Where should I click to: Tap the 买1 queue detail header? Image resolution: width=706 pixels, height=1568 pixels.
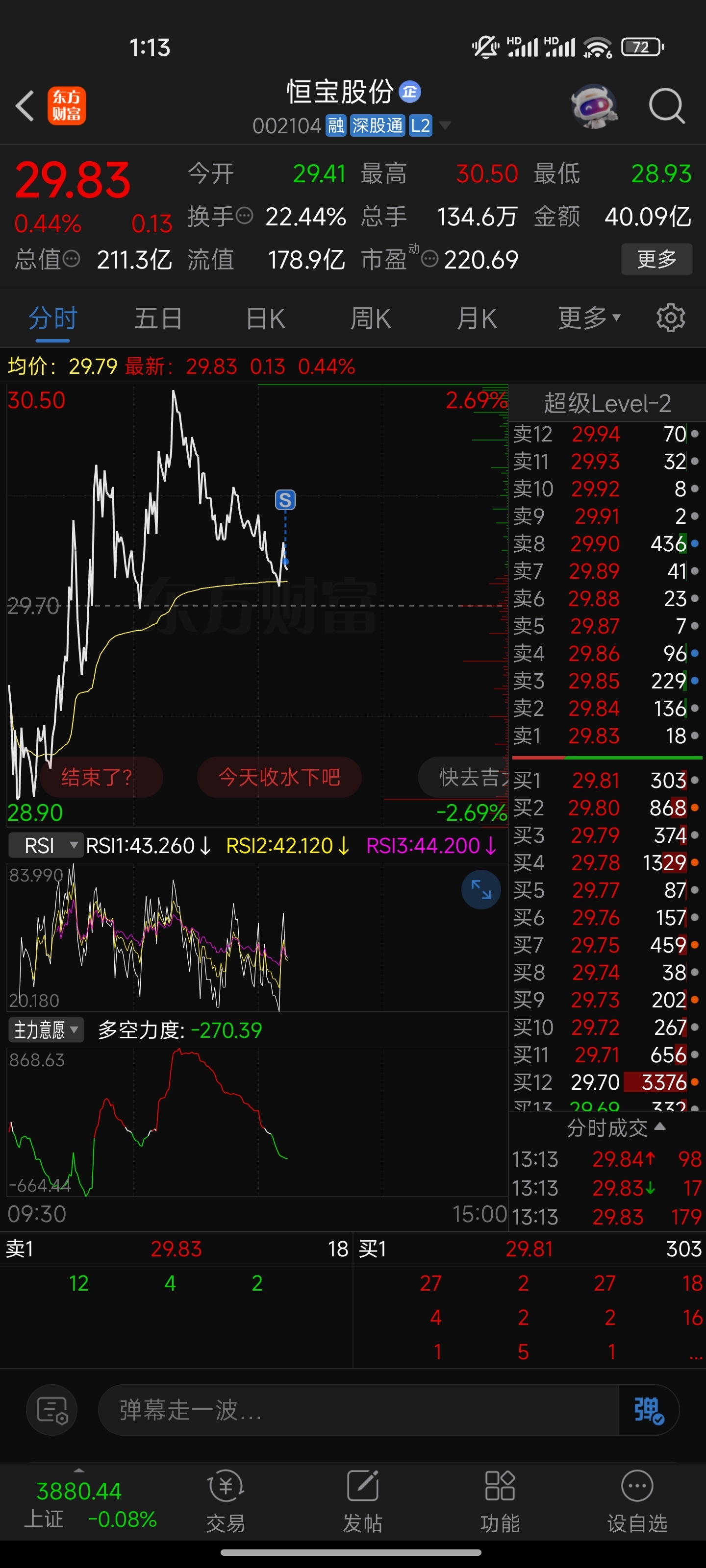click(529, 1249)
